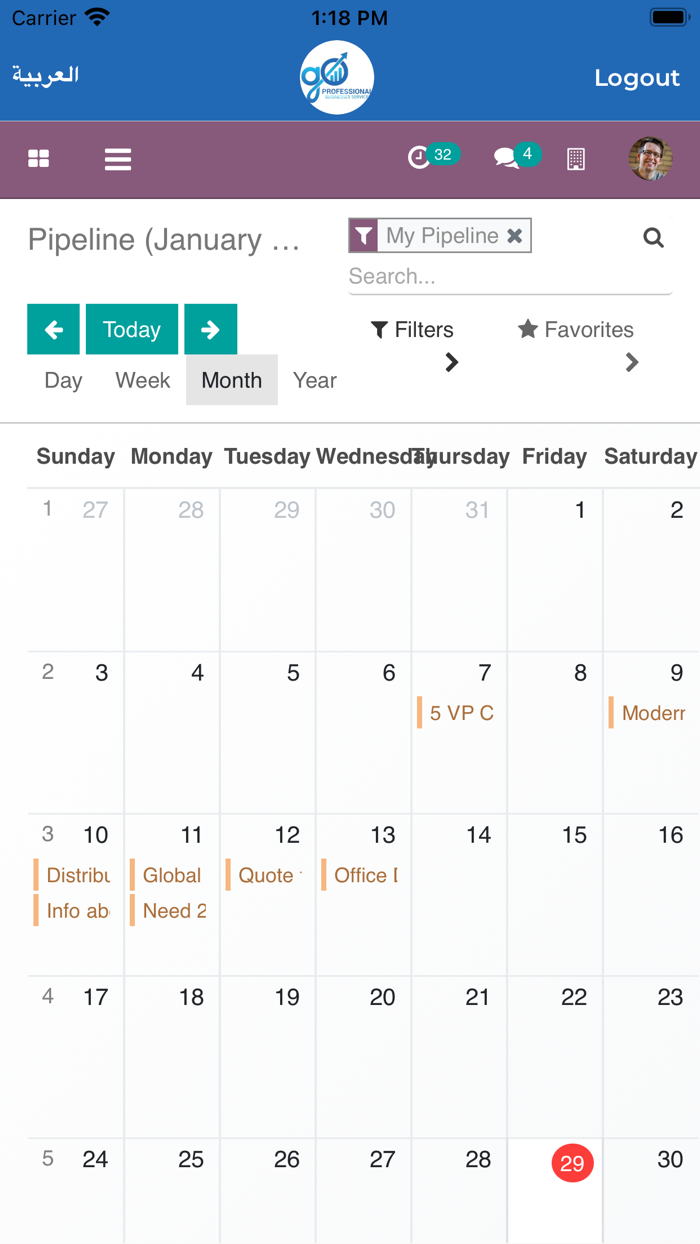Viewport: 700px width, 1244px height.
Task: Open the Office event on the 13th
Action: coord(365,875)
